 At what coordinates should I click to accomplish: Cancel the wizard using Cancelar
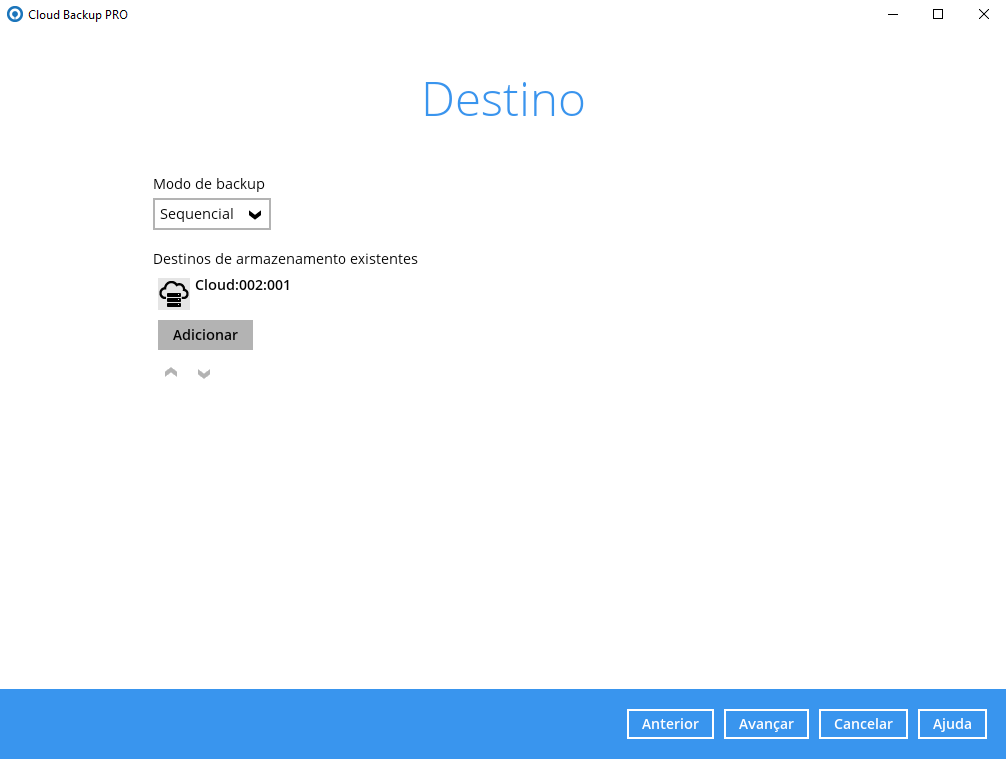pos(862,724)
